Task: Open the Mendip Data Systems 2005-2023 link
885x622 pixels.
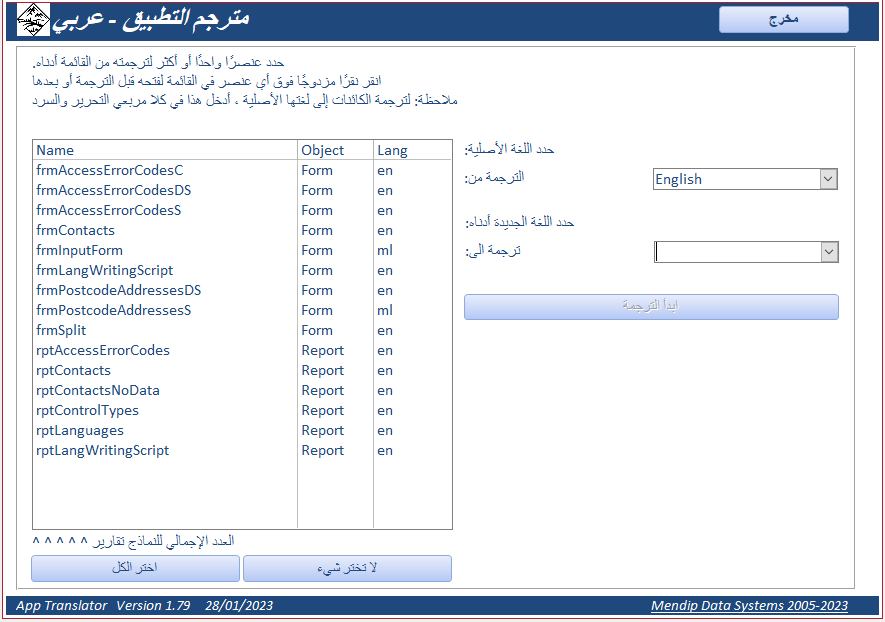Action: coord(749,606)
